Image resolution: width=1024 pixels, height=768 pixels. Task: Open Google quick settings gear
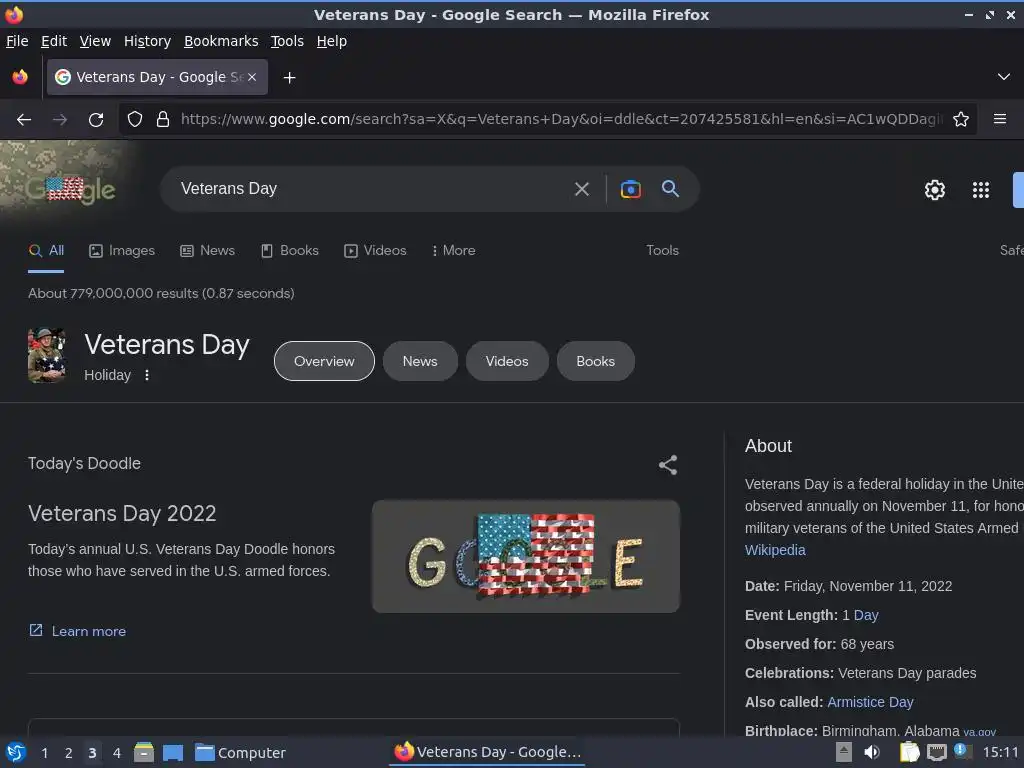tap(935, 190)
